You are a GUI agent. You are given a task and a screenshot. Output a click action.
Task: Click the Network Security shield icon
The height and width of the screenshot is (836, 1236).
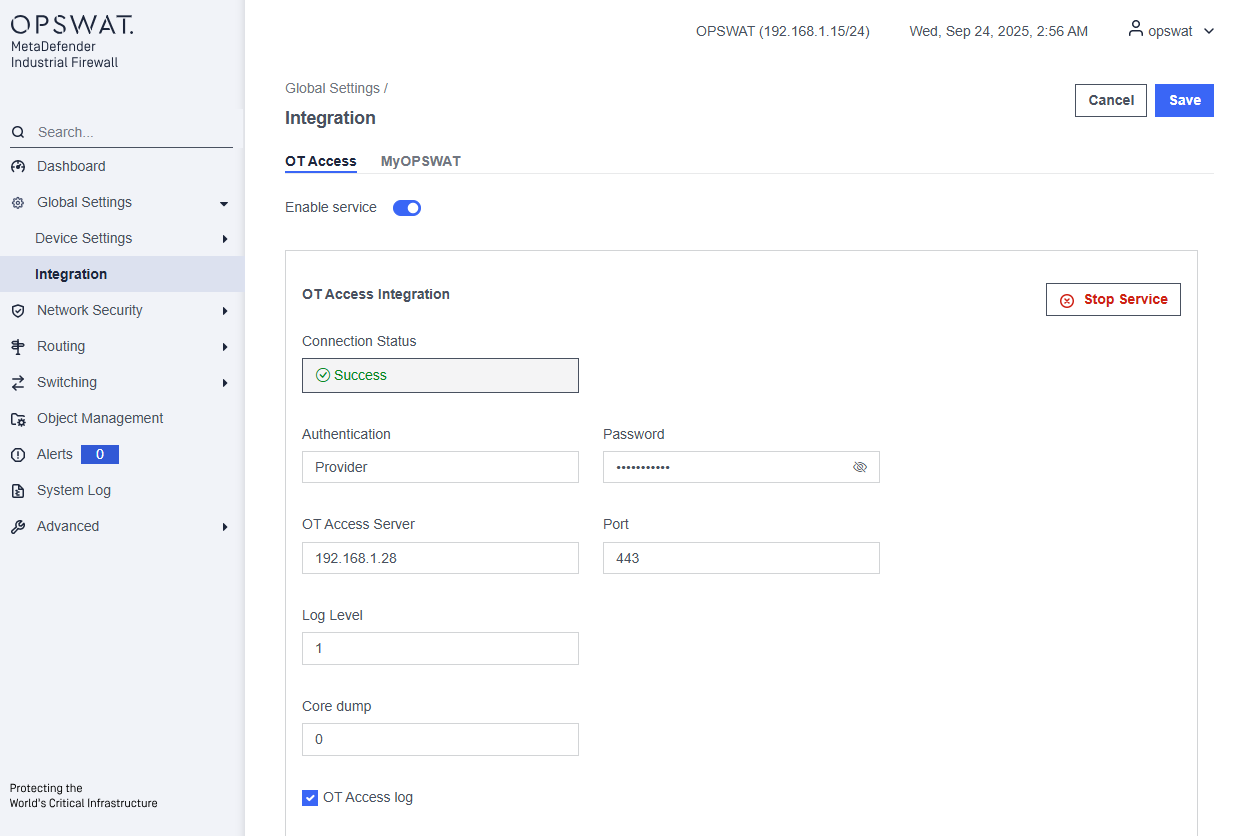18,311
